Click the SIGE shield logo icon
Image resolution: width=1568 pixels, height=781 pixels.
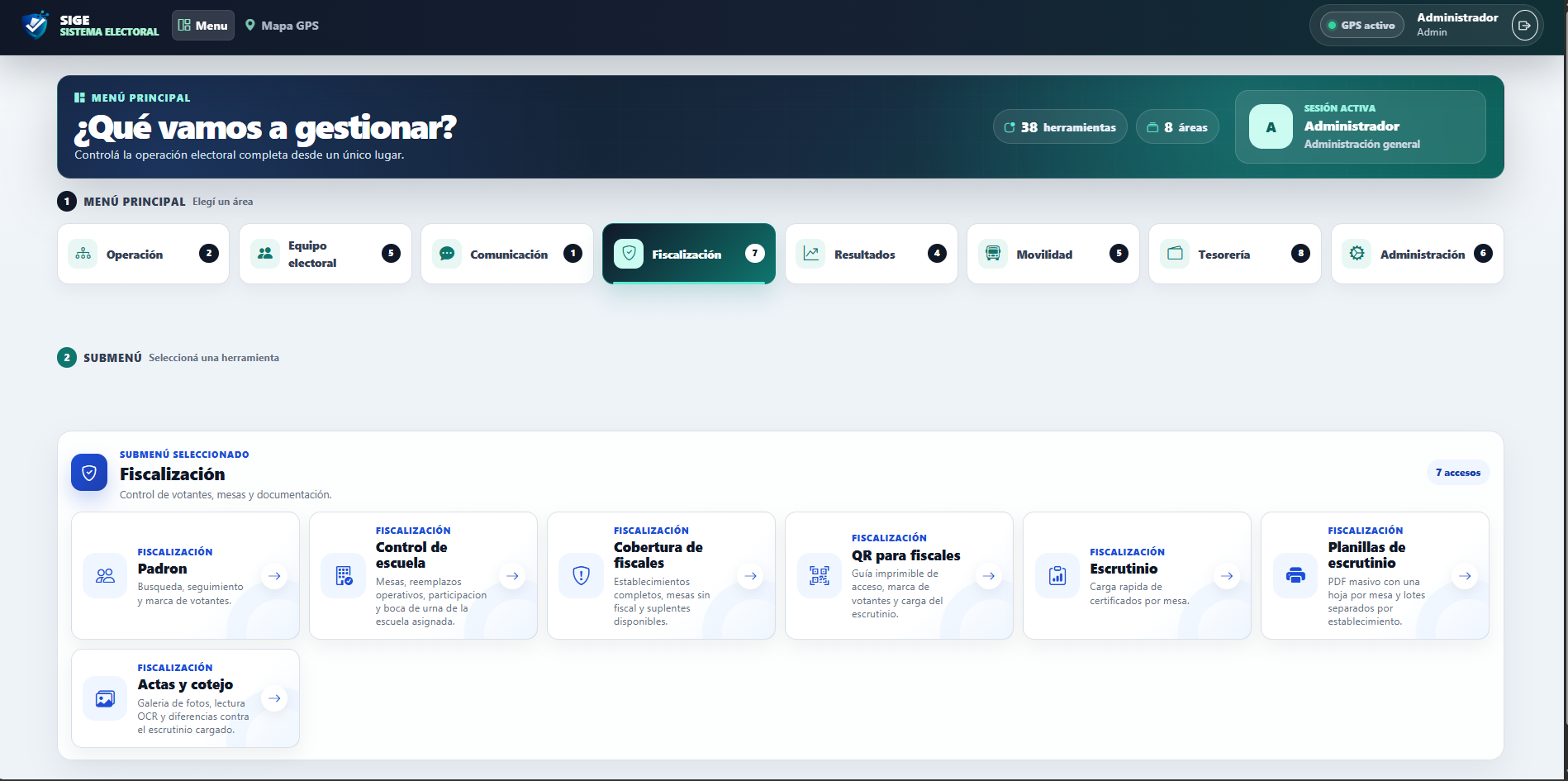tap(36, 25)
